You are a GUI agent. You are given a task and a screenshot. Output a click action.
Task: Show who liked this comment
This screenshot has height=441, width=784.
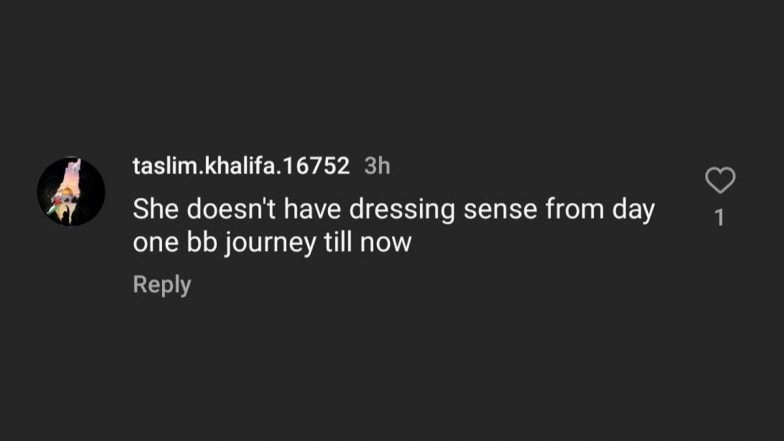[x=720, y=217]
